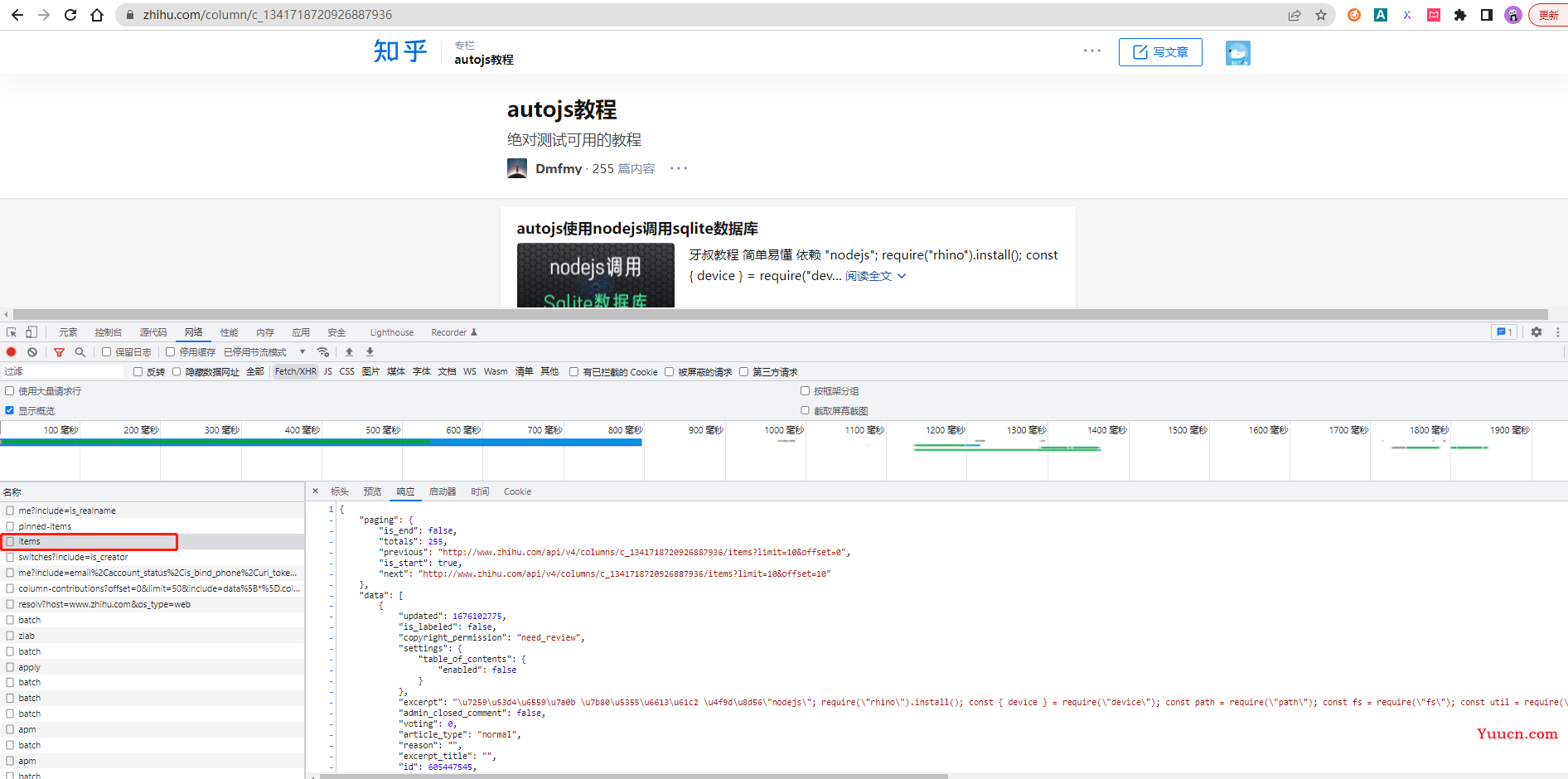Open the Cookie tab in request details

pos(517,491)
